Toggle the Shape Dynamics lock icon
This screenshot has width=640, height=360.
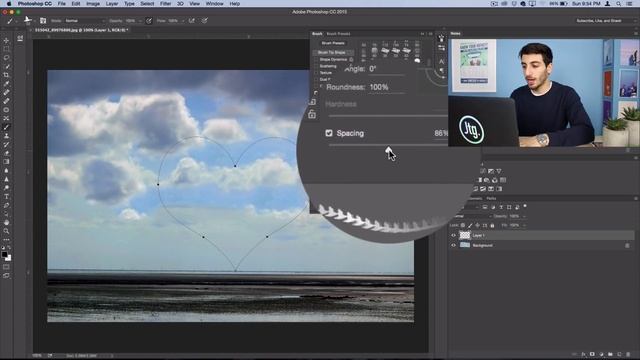pyautogui.click(x=351, y=60)
